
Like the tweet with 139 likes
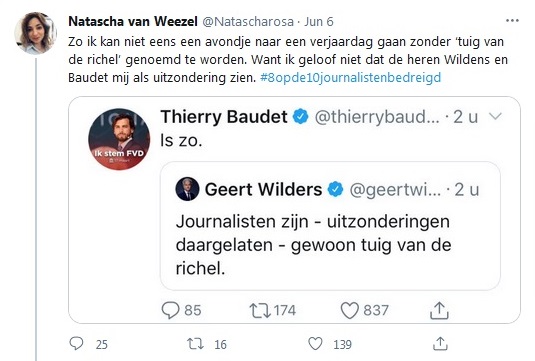click(315, 344)
